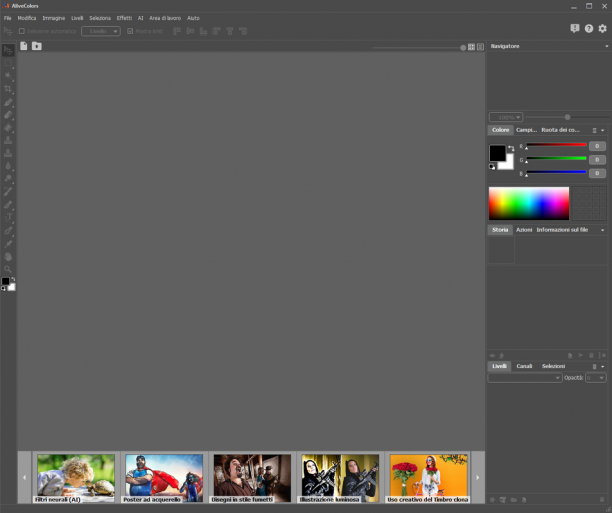Open the Filtri neurali (AI) tutorial thumbnail

(76, 478)
